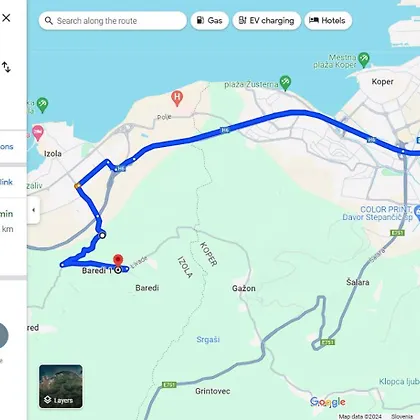
Task: Click the green beach marker west of Izola
Action: click(x=42, y=105)
